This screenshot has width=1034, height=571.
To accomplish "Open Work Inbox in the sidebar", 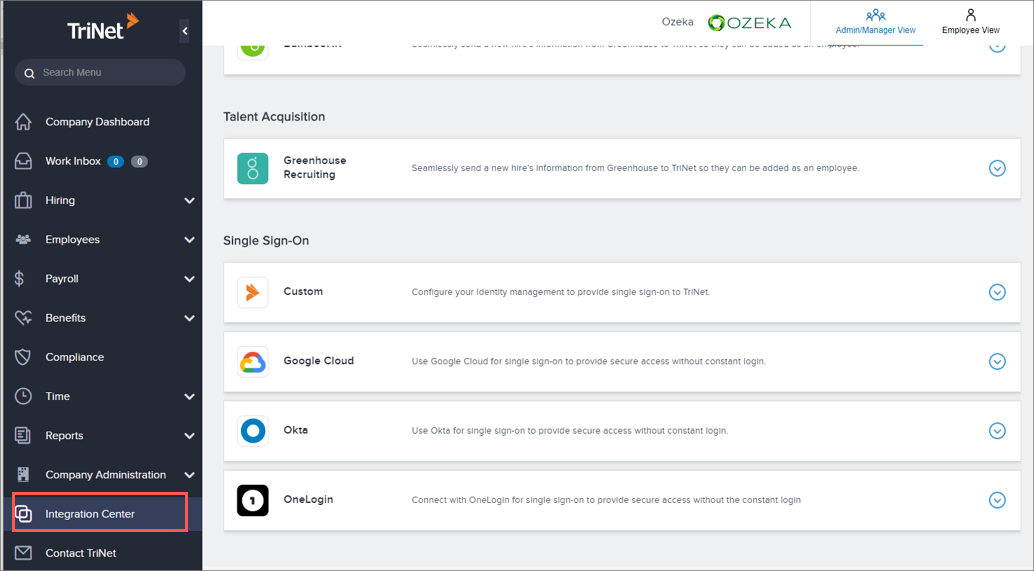I will click(73, 161).
